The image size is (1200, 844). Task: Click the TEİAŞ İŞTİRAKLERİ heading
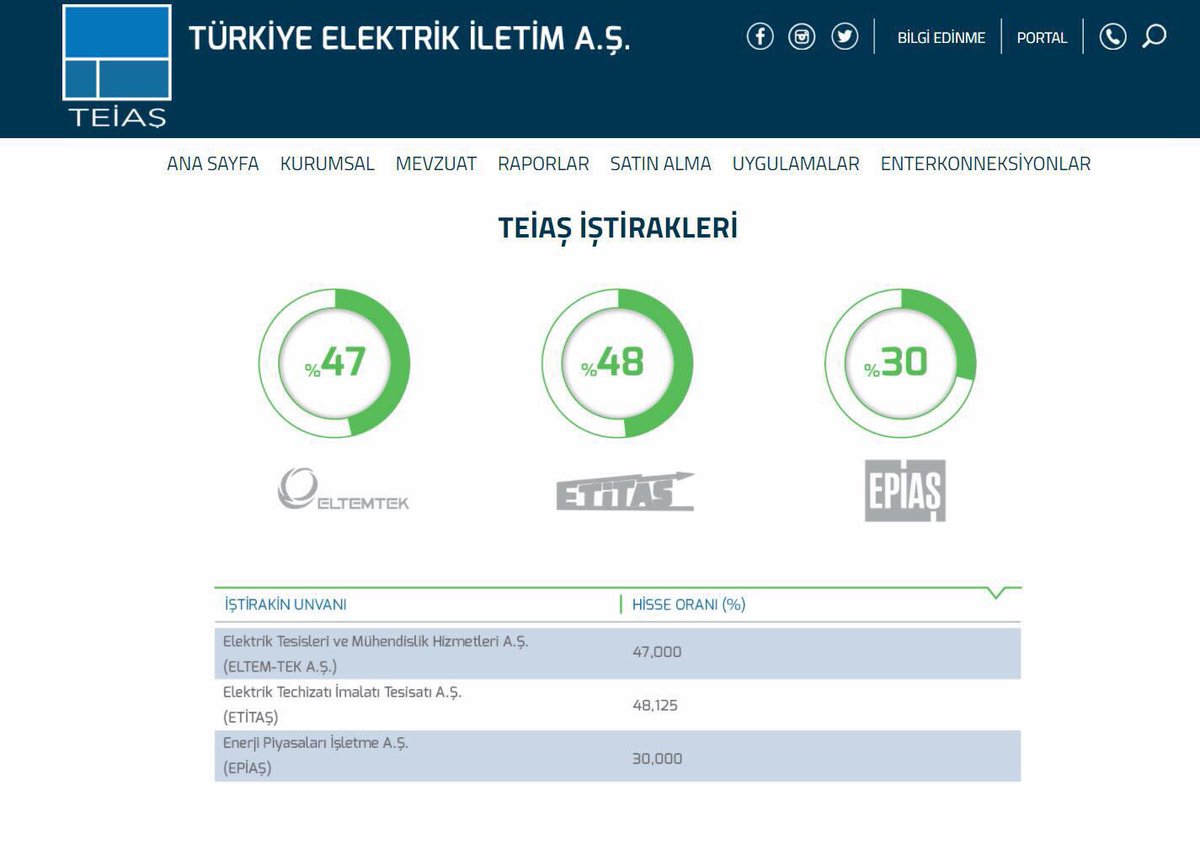tap(618, 228)
